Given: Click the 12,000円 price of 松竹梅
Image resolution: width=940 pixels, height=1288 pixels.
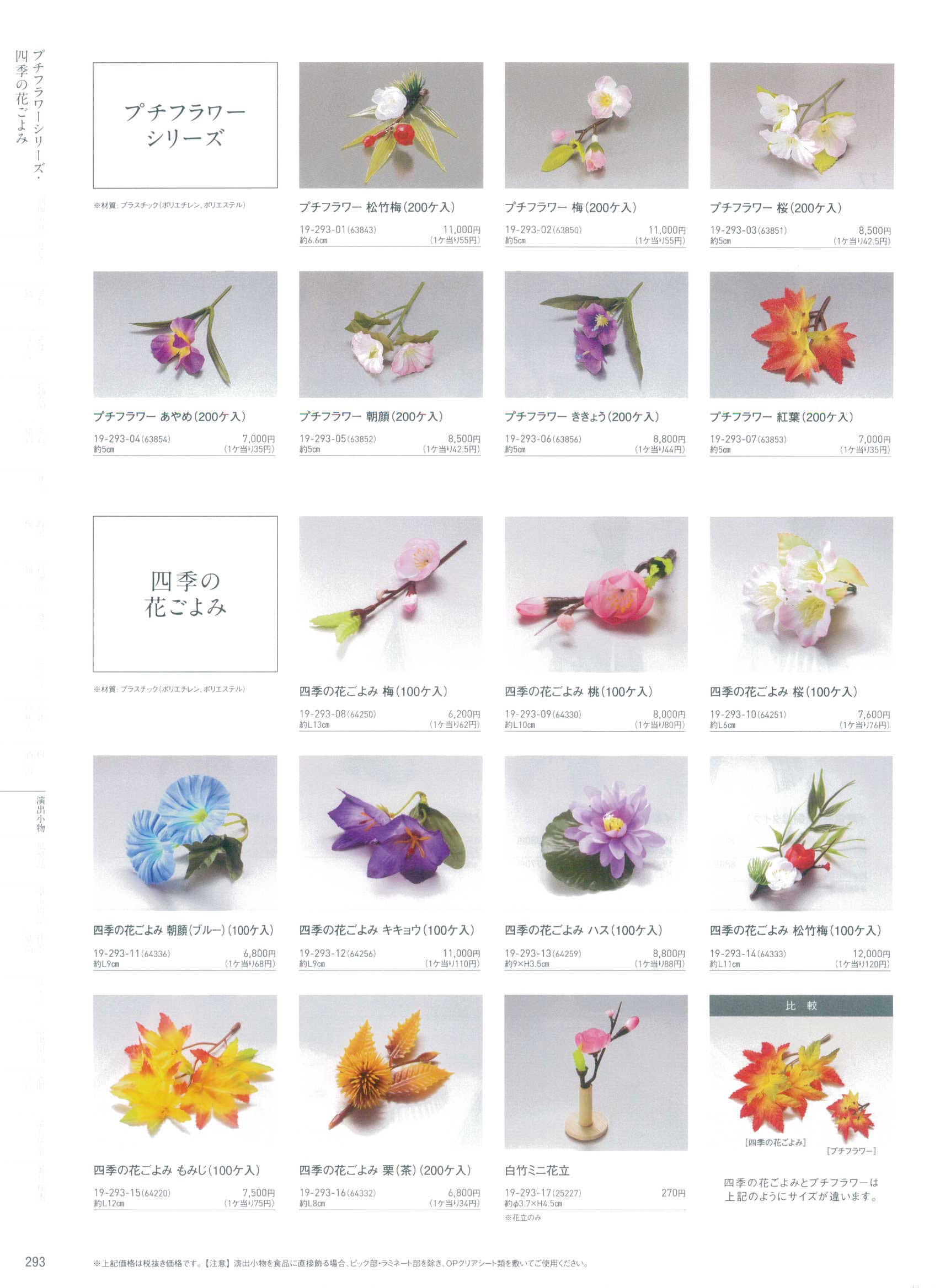Looking at the screenshot, I should tap(871, 954).
